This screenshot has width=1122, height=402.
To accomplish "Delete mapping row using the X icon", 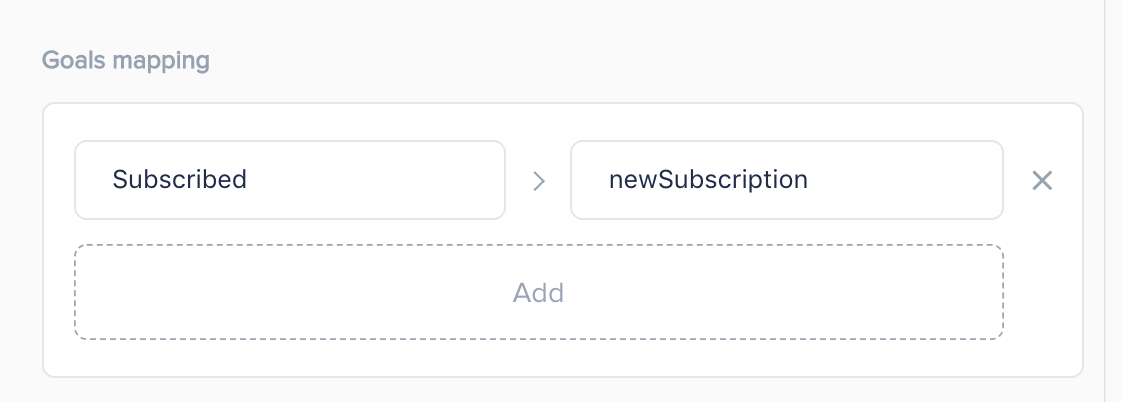I will coord(1042,181).
